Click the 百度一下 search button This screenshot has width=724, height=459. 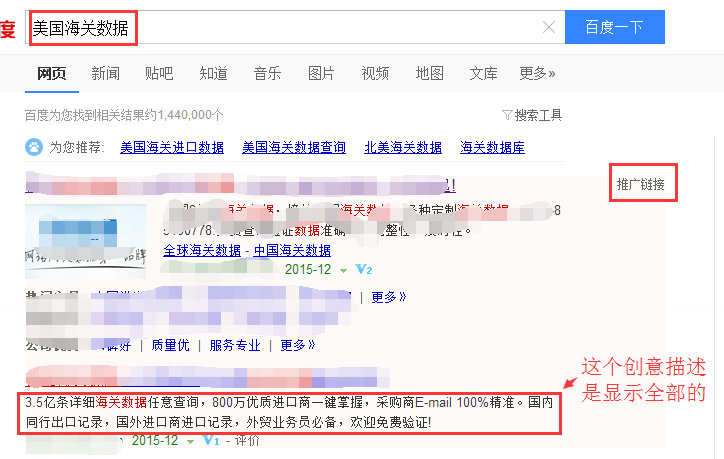click(615, 27)
